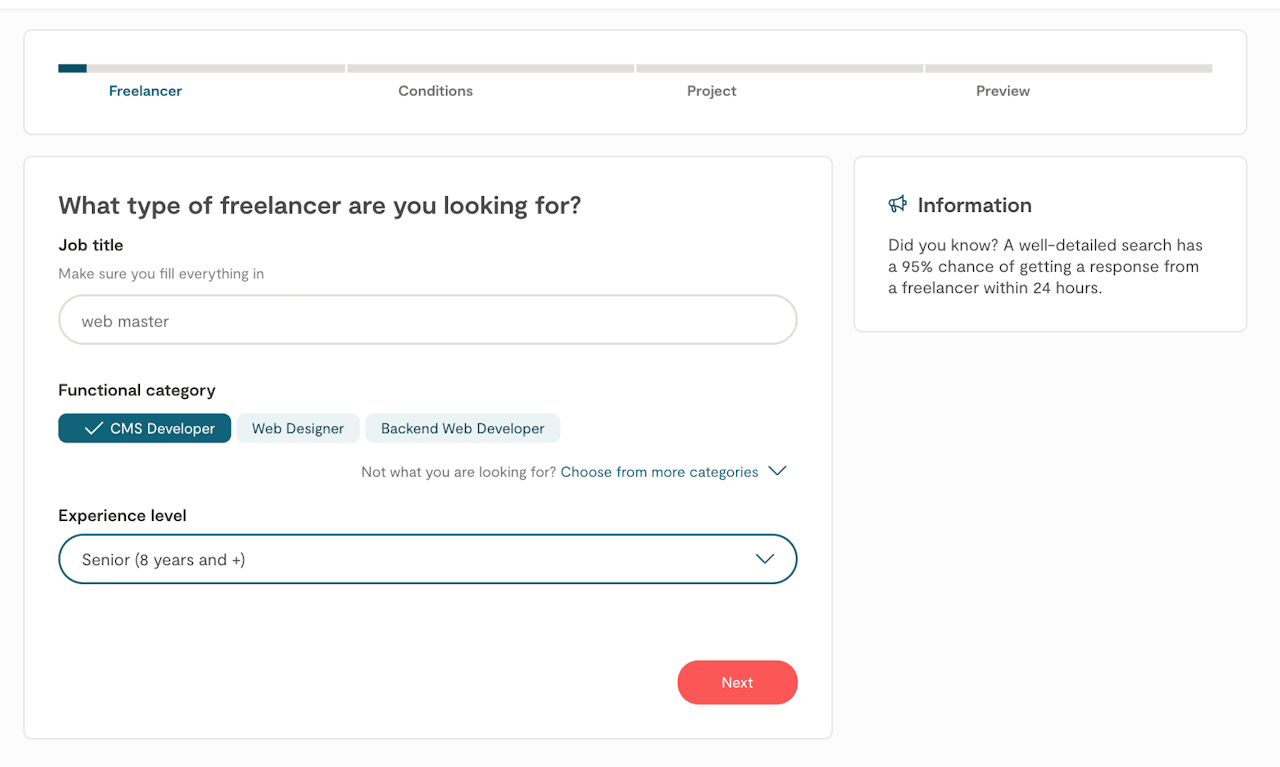This screenshot has width=1280, height=767.
Task: Go to the Freelancer step
Action: pos(145,91)
